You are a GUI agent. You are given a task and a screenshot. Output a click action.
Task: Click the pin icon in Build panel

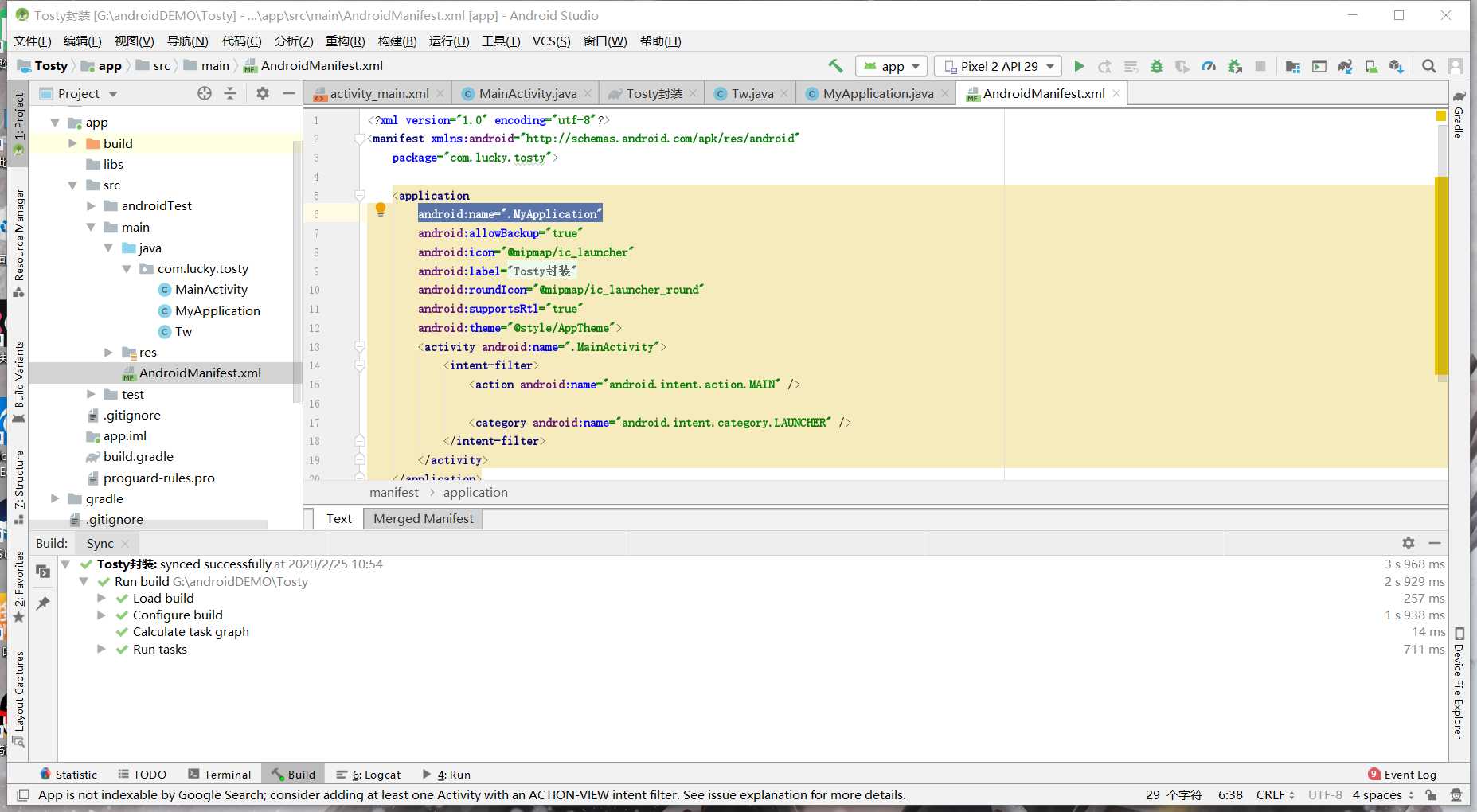coord(43,603)
